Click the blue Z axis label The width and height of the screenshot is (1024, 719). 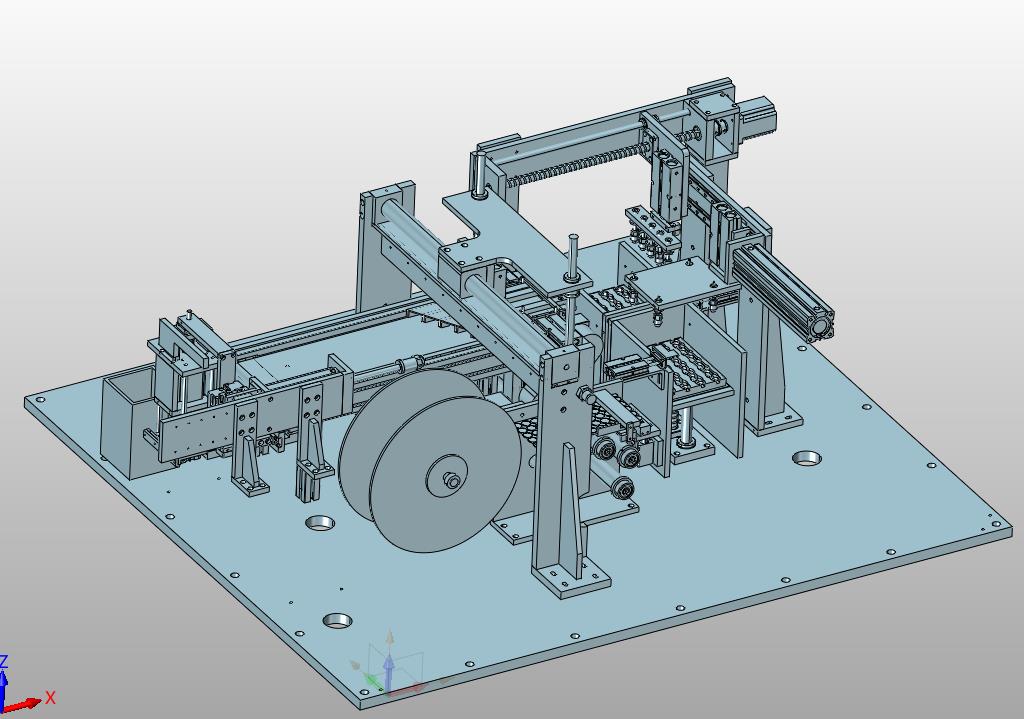pos(4,662)
